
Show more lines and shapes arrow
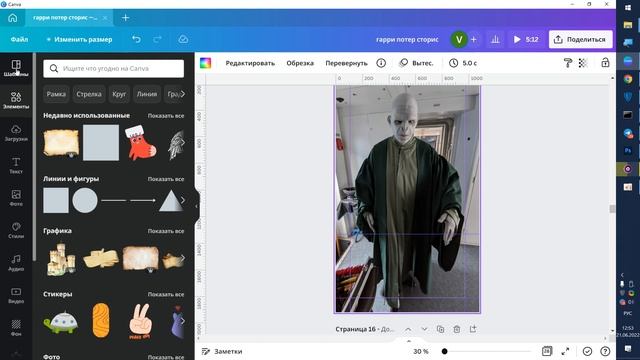coord(183,200)
